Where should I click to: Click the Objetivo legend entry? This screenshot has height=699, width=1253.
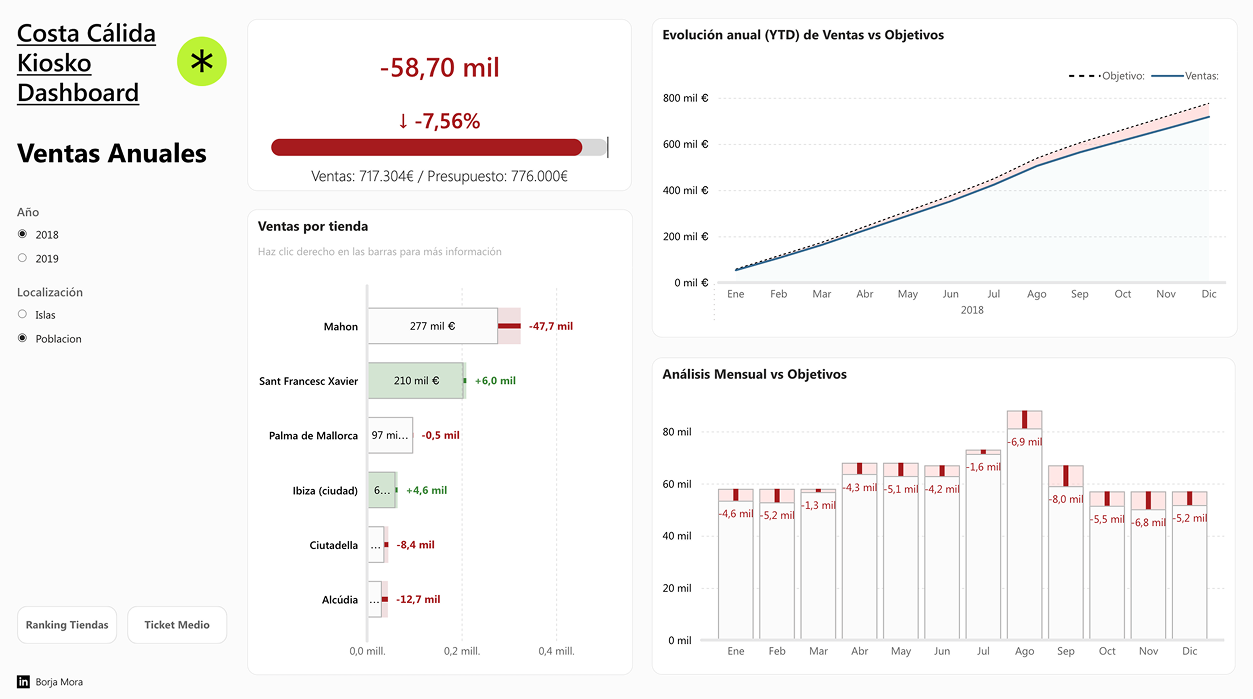point(1106,76)
